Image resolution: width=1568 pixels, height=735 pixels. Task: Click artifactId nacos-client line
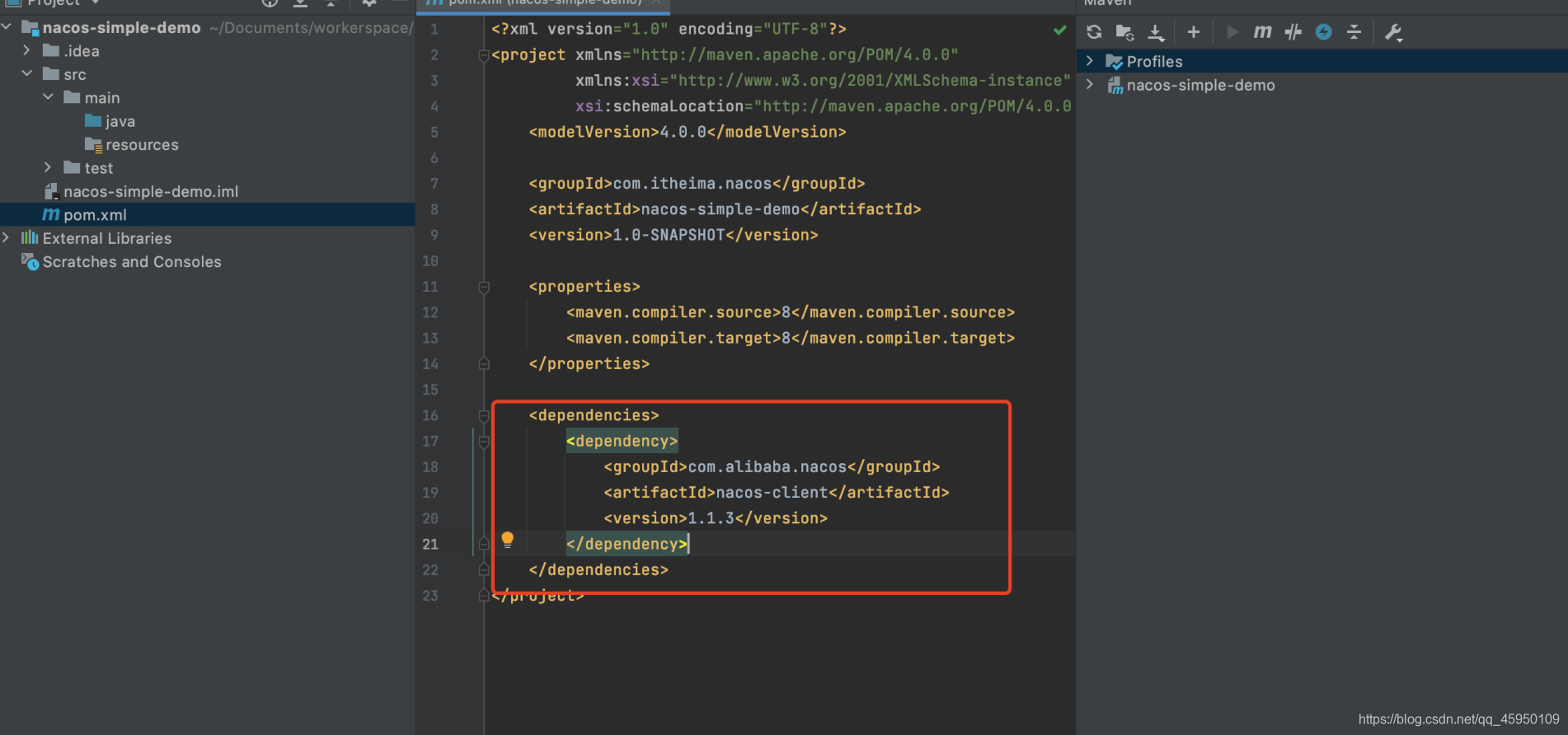(777, 493)
